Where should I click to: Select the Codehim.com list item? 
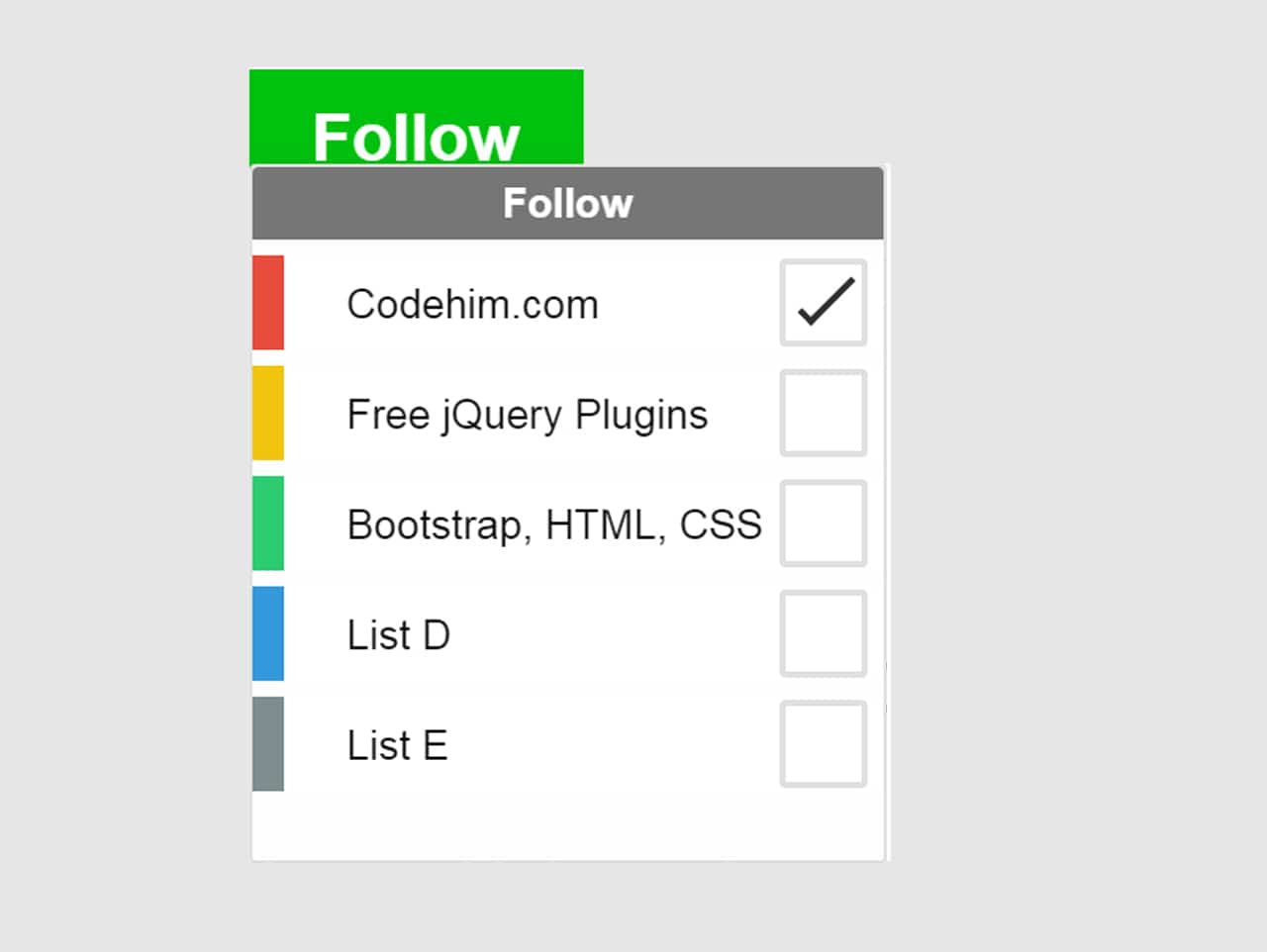tap(472, 304)
